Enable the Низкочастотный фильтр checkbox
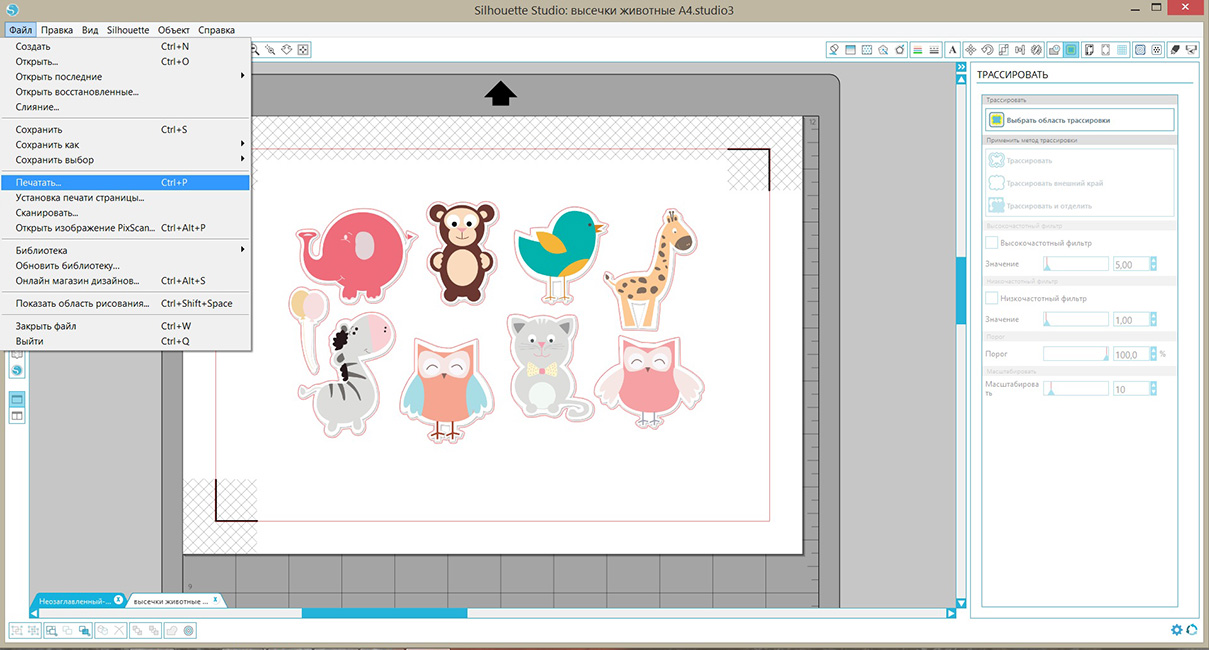 point(991,298)
